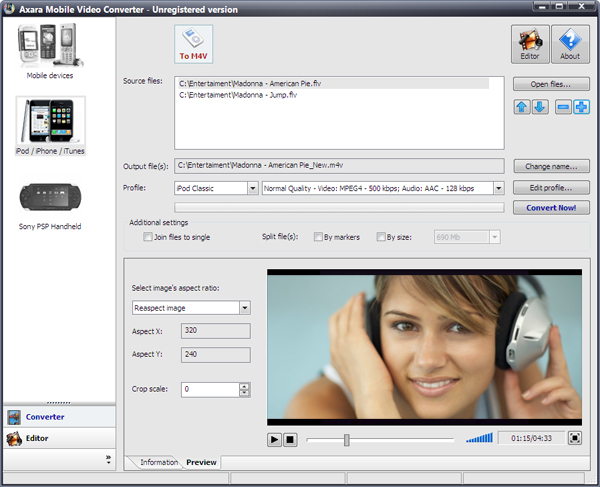The height and width of the screenshot is (487, 600).
Task: Open the Editor toolbar icon
Action: [531, 44]
